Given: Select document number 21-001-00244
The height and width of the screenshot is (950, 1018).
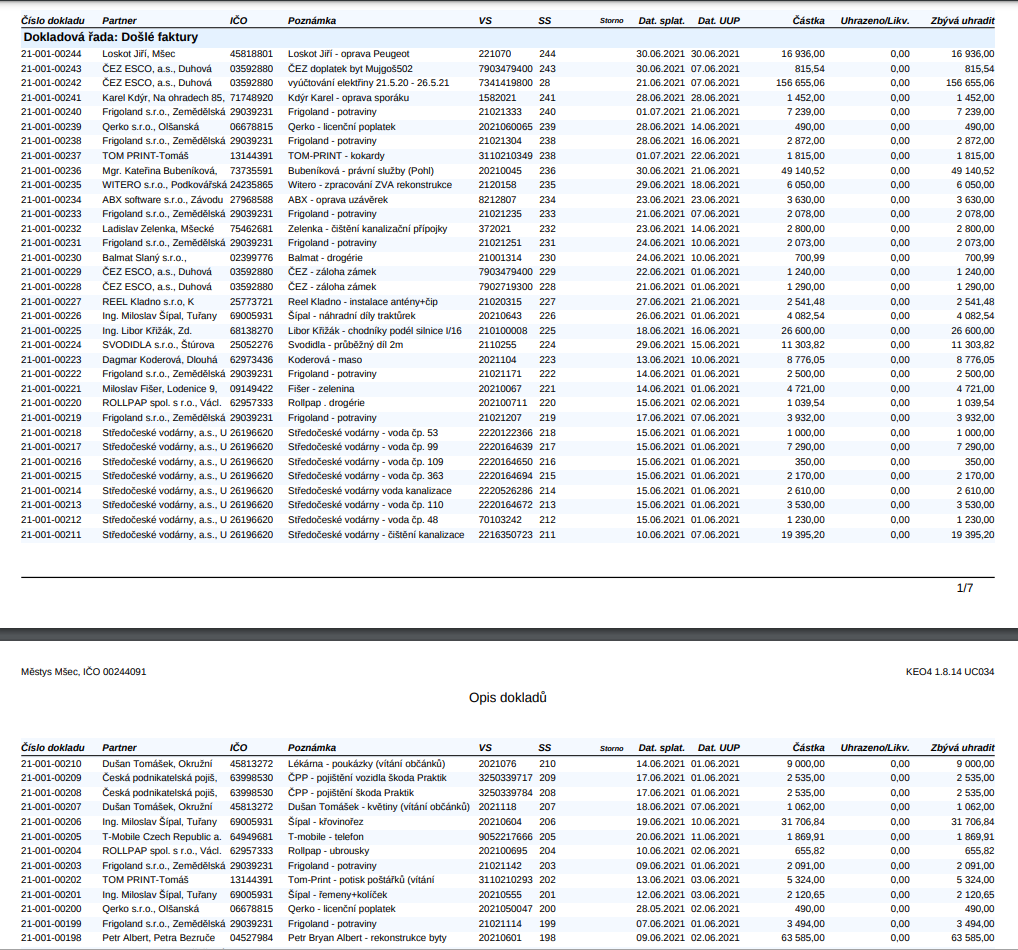Looking at the screenshot, I should coord(51,53).
